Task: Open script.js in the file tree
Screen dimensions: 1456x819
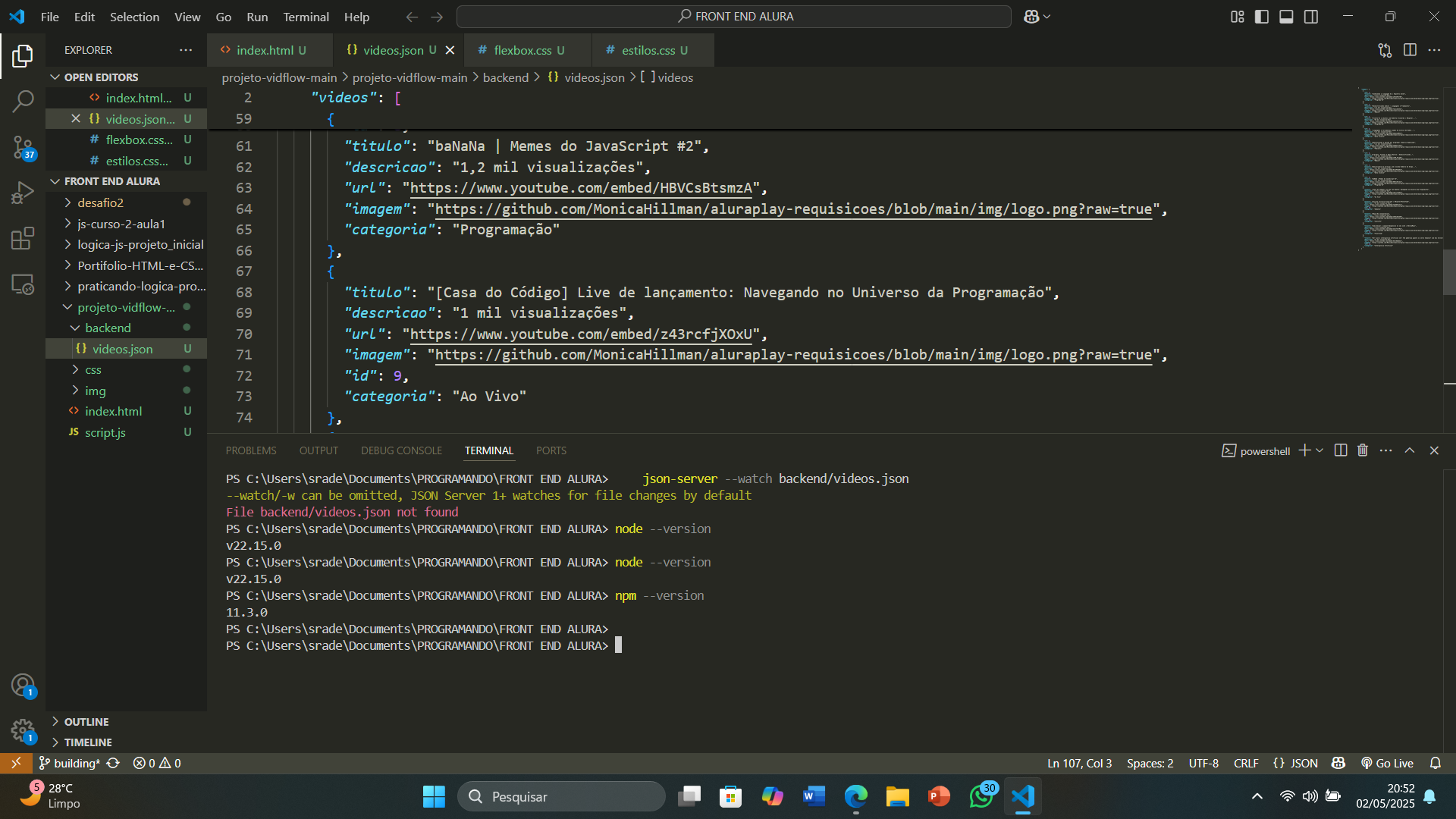Action: tap(127, 432)
